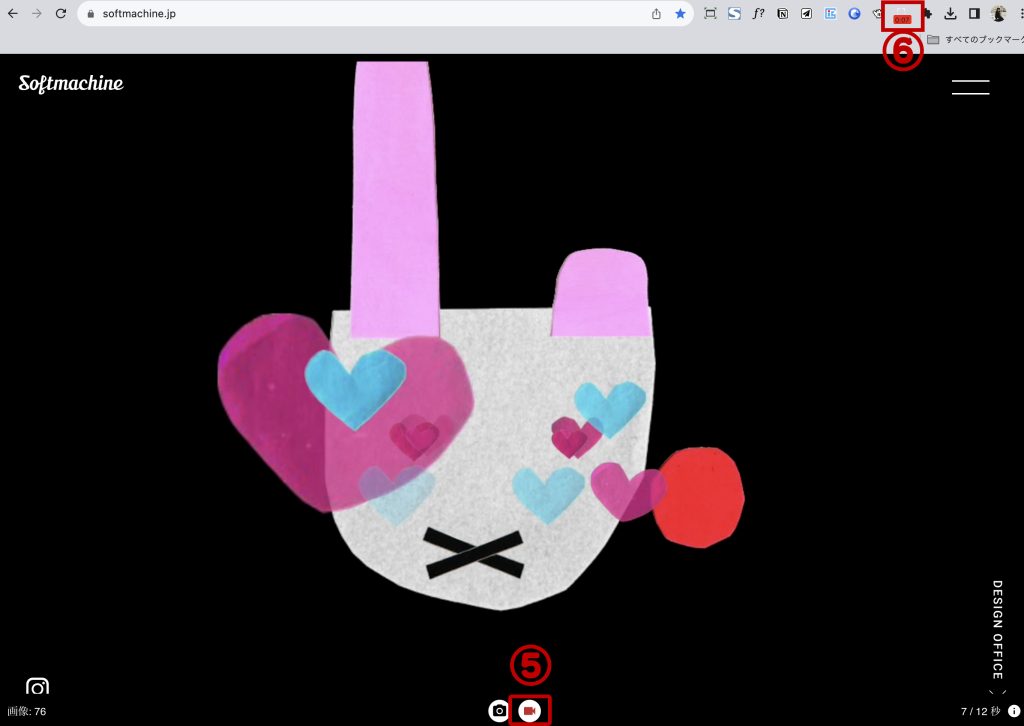Click the down chevron under DESIGN OFFICE
1024x726 pixels.
997,692
